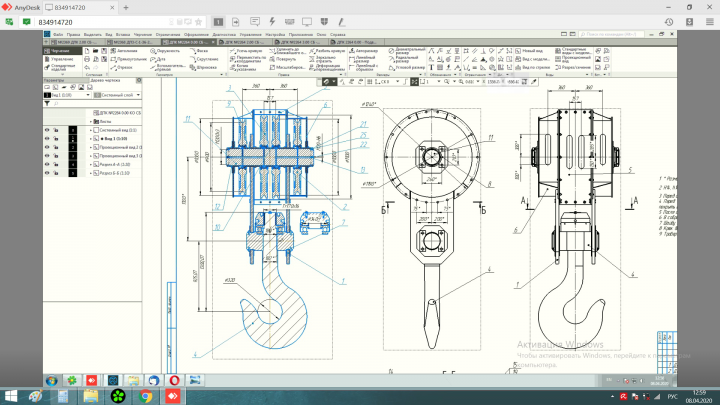
Task: Open Google Chrome from Windows taskbar
Action: point(145,396)
